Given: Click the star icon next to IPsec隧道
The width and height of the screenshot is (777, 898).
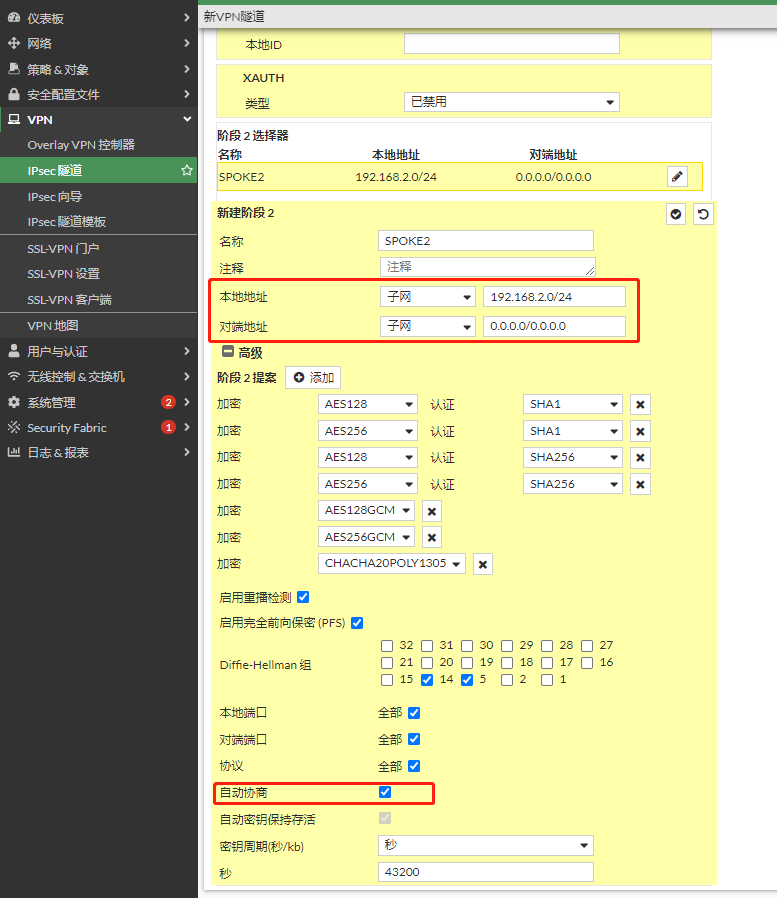Looking at the screenshot, I should click(x=186, y=171).
